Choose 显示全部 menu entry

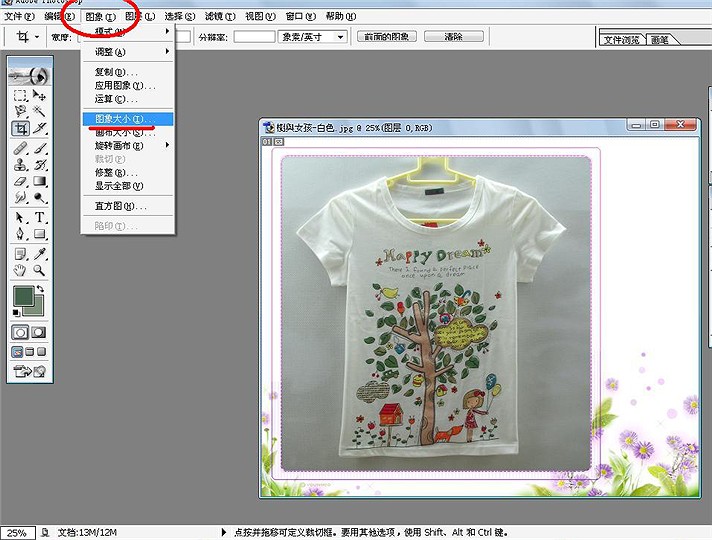[x=128, y=186]
